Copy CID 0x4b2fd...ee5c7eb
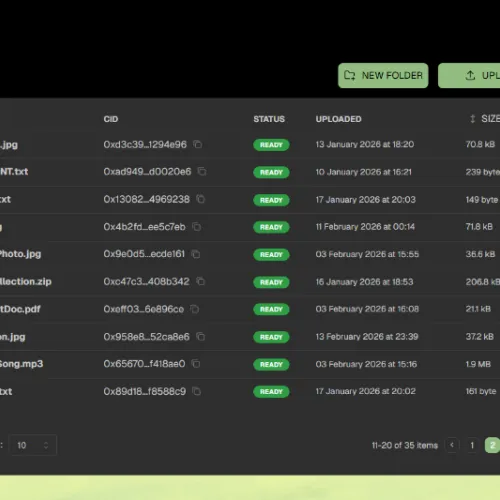This screenshot has width=500, height=500. click(197, 227)
